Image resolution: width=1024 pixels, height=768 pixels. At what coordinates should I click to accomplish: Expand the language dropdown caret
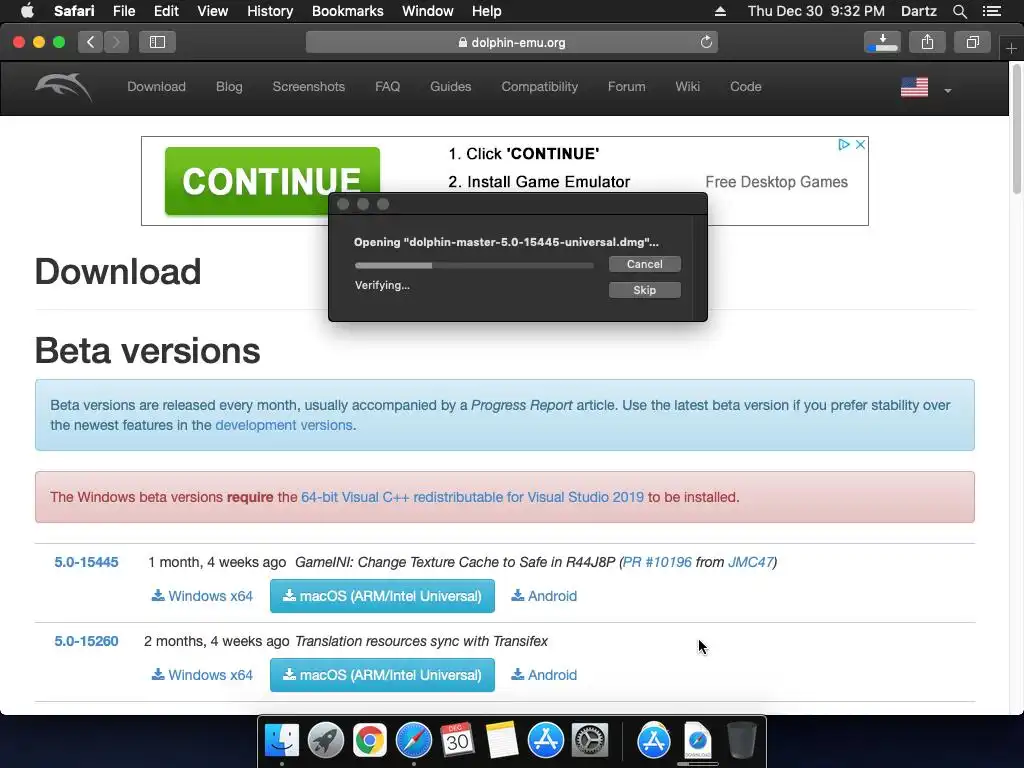[948, 91]
